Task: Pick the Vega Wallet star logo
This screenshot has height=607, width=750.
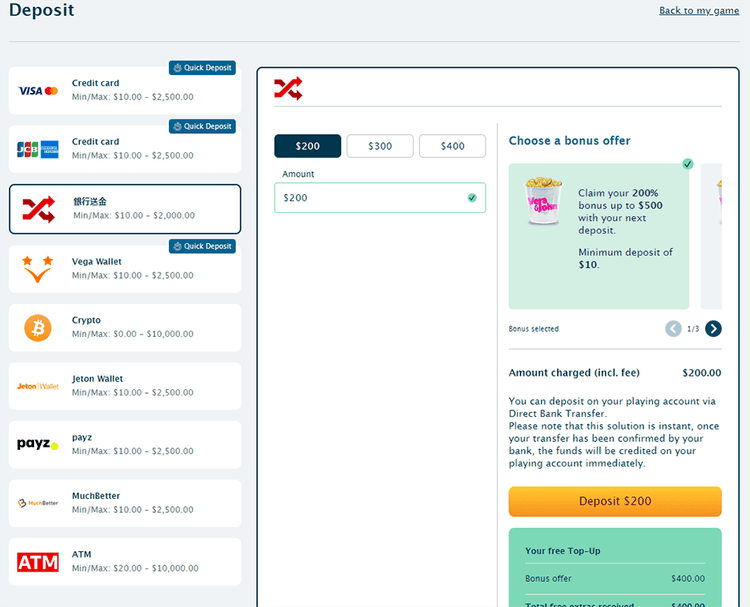Action: (x=37, y=269)
